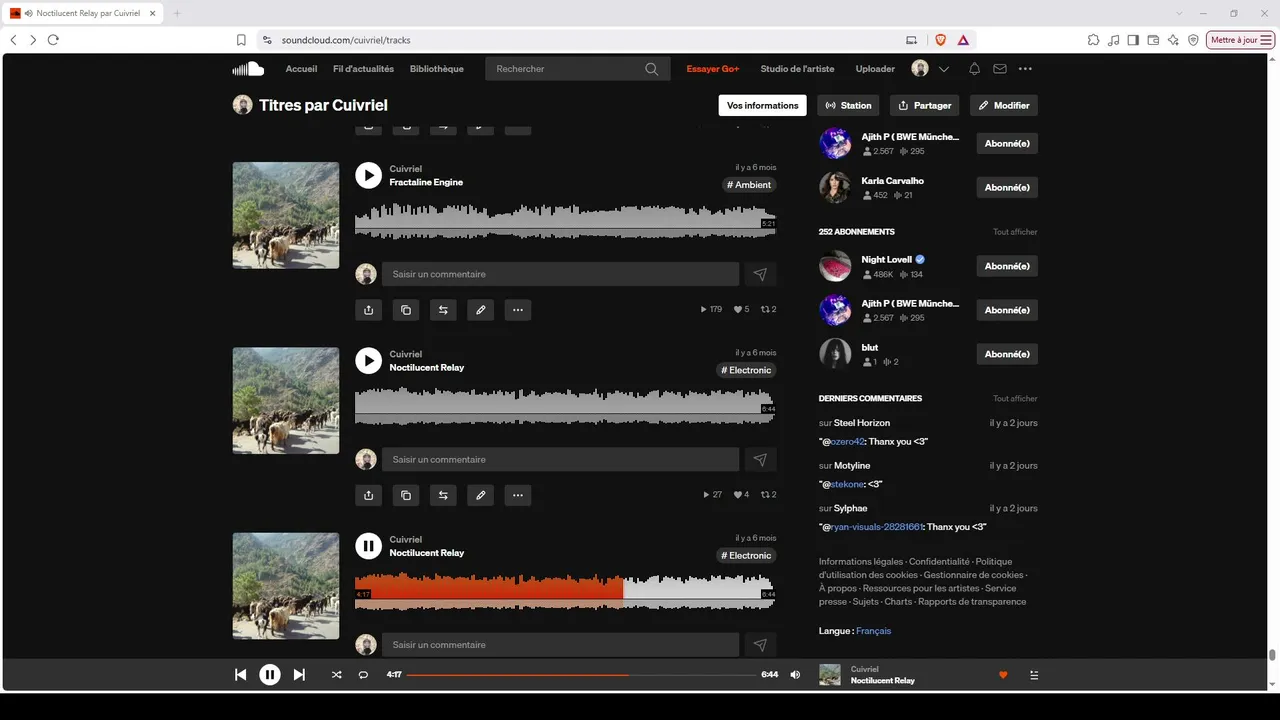Open more options for Noctilucent Relay with 27 plays
Screen dimensions: 1280x720
(x=517, y=495)
